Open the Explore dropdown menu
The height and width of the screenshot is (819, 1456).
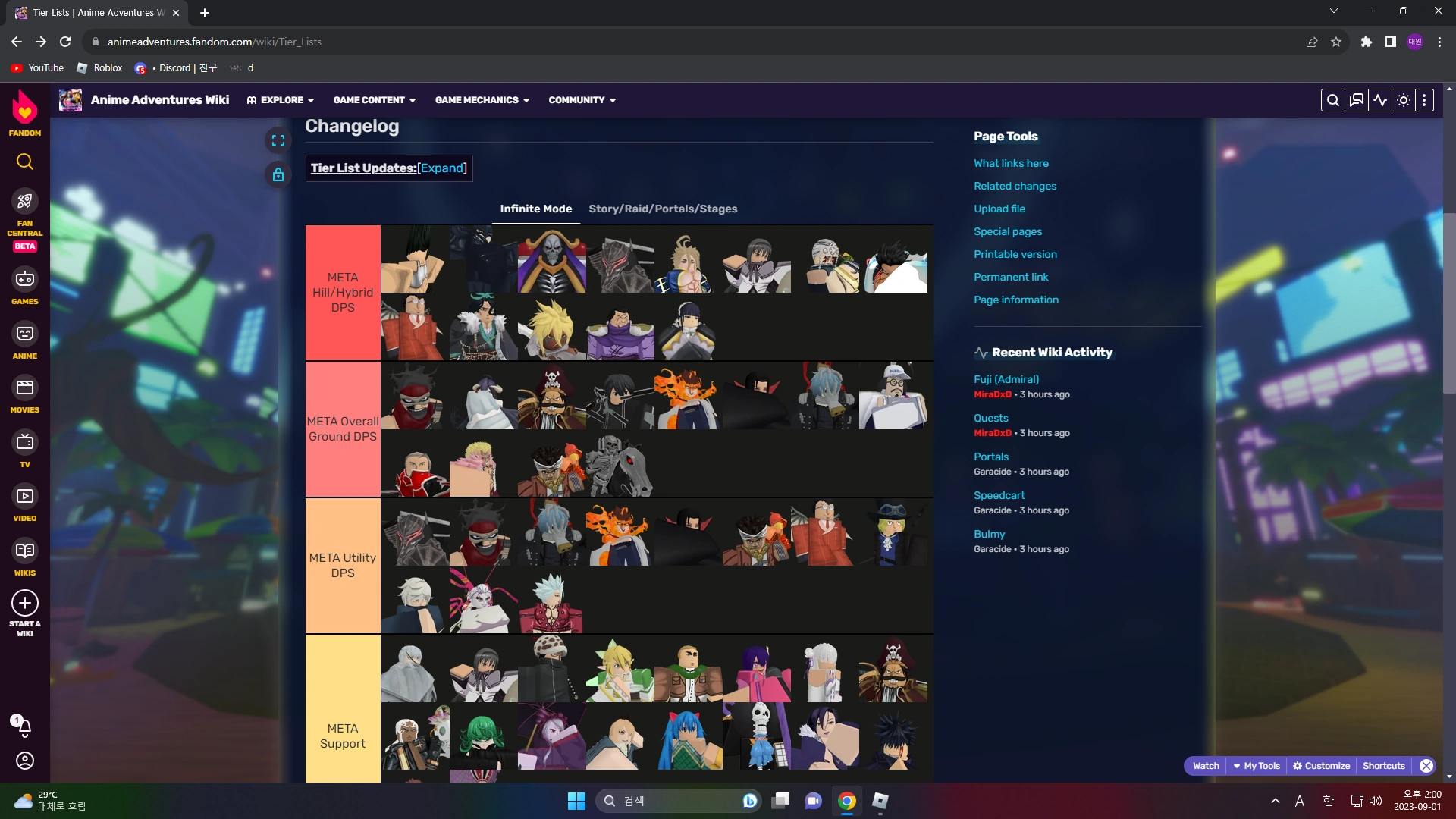tap(280, 100)
